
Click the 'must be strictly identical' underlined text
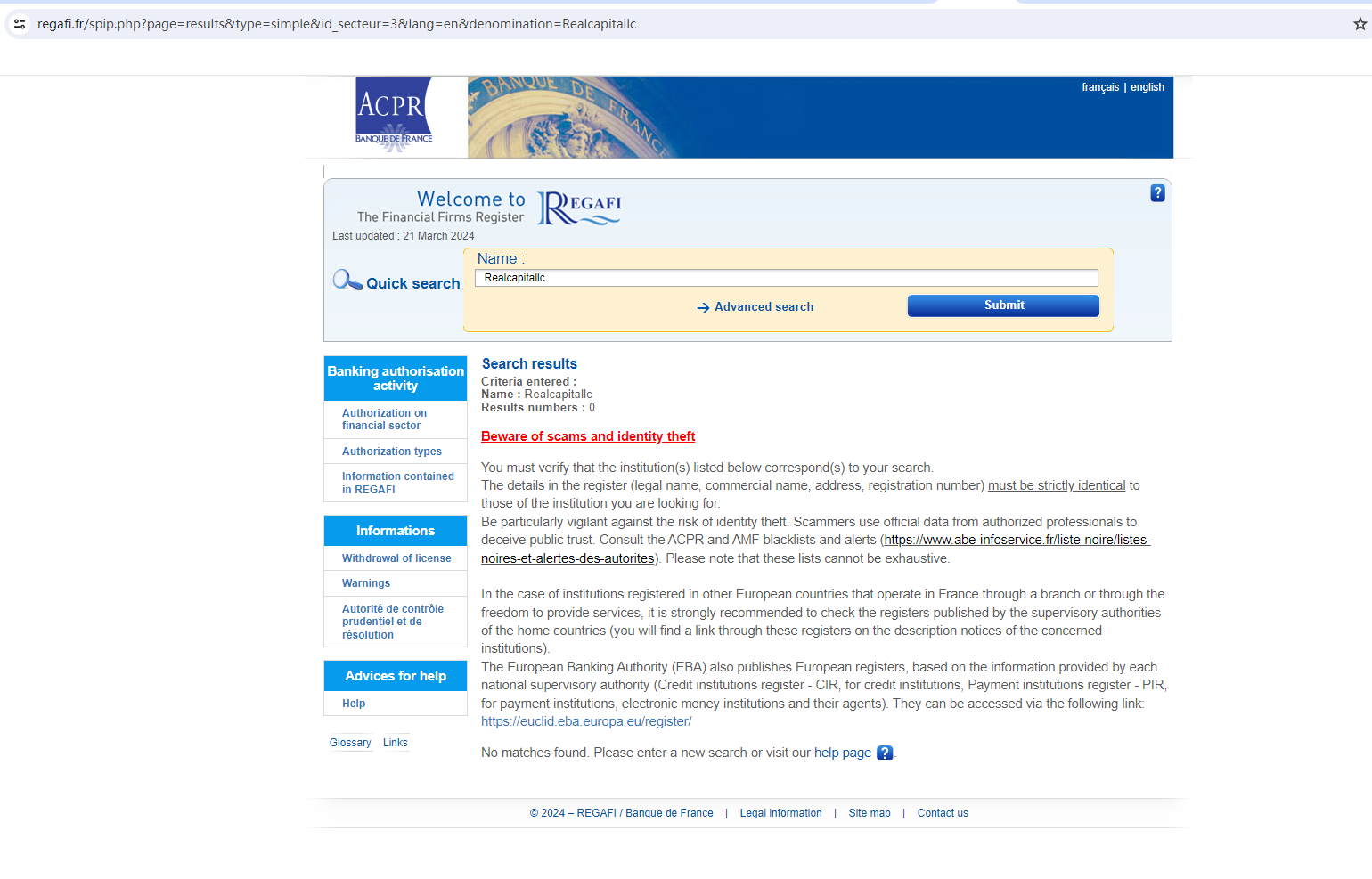click(x=1057, y=485)
